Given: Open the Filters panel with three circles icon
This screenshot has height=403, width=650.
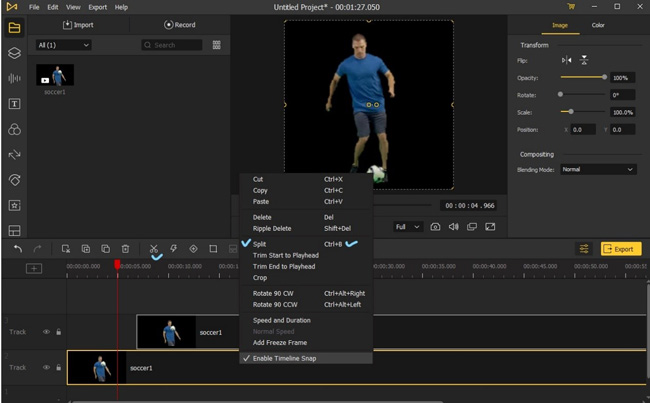Looking at the screenshot, I should (14, 129).
